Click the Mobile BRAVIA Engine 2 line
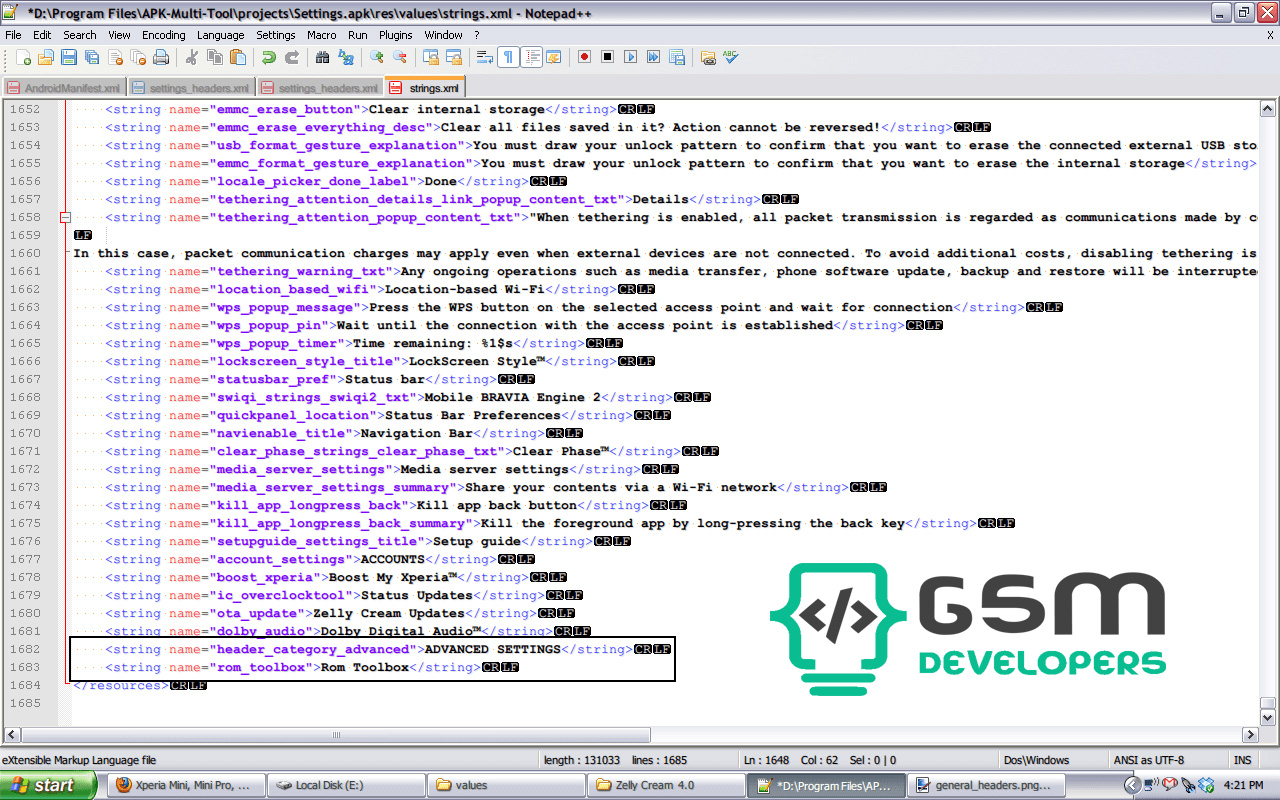1280x800 pixels. [x=408, y=397]
